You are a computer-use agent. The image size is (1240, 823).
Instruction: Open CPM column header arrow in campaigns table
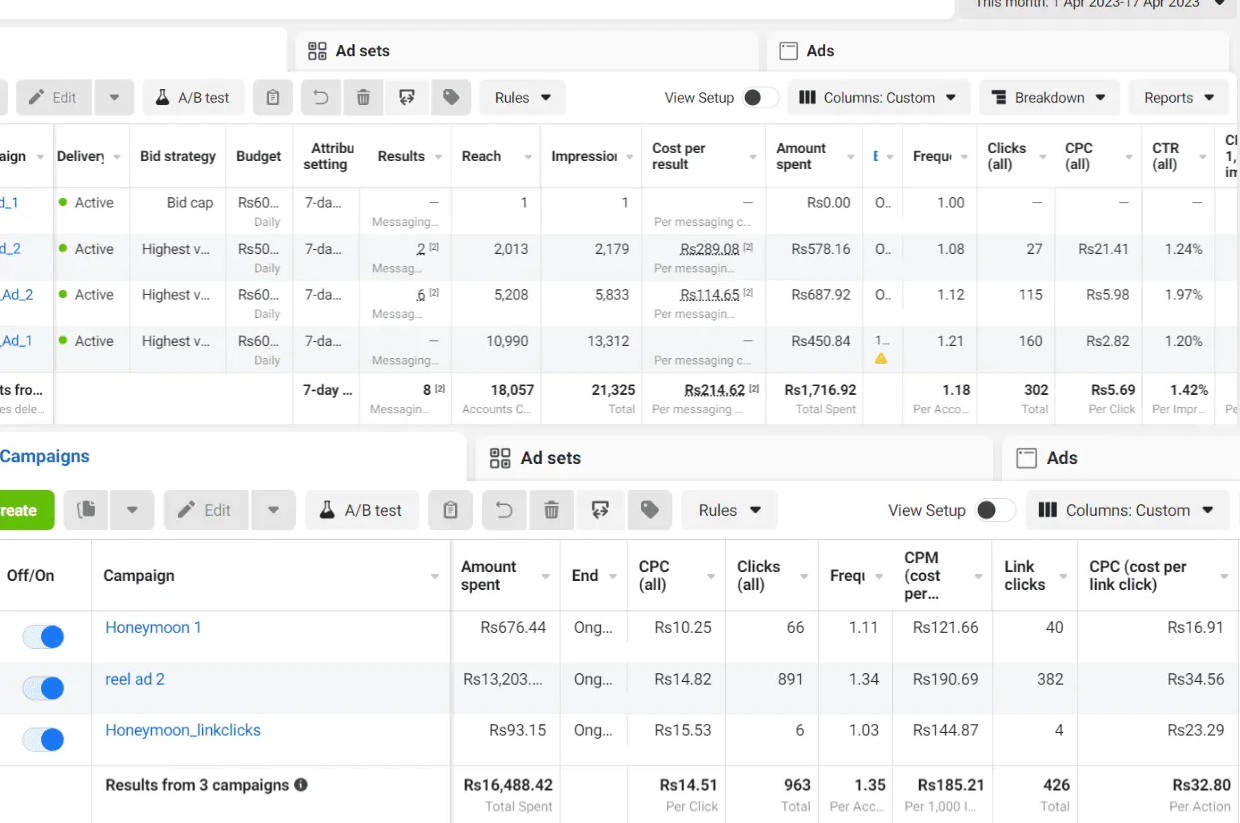(976, 576)
